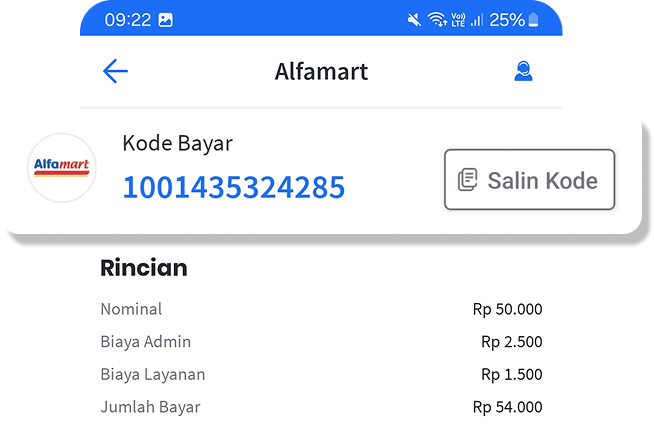Select the Biaya Layanan amount Rp 1.500

point(511,375)
